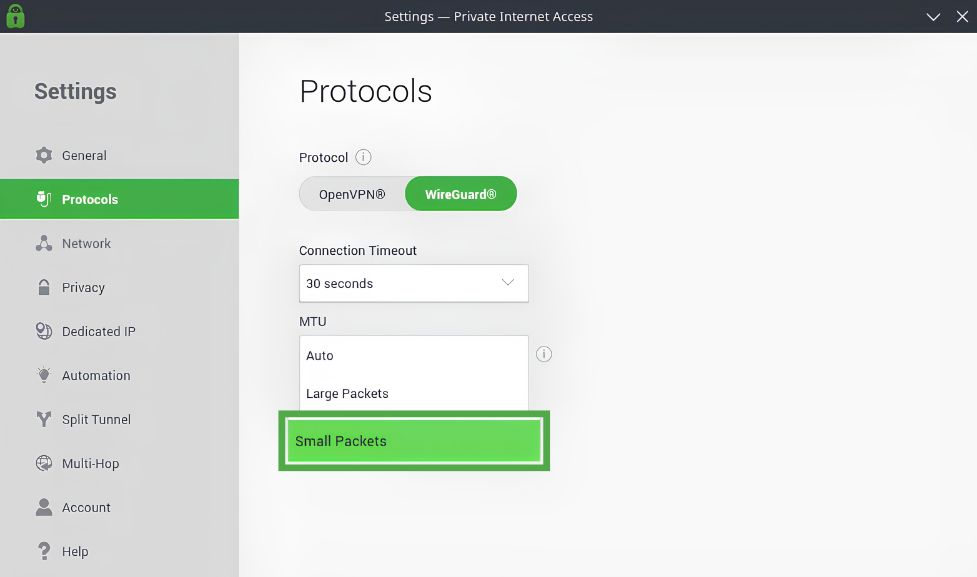977x577 pixels.
Task: Open the General settings page
Action: pyautogui.click(x=119, y=155)
